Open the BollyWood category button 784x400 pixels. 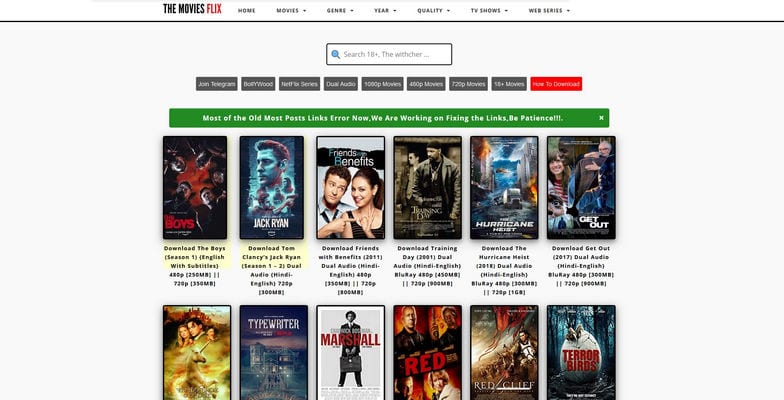[258, 84]
